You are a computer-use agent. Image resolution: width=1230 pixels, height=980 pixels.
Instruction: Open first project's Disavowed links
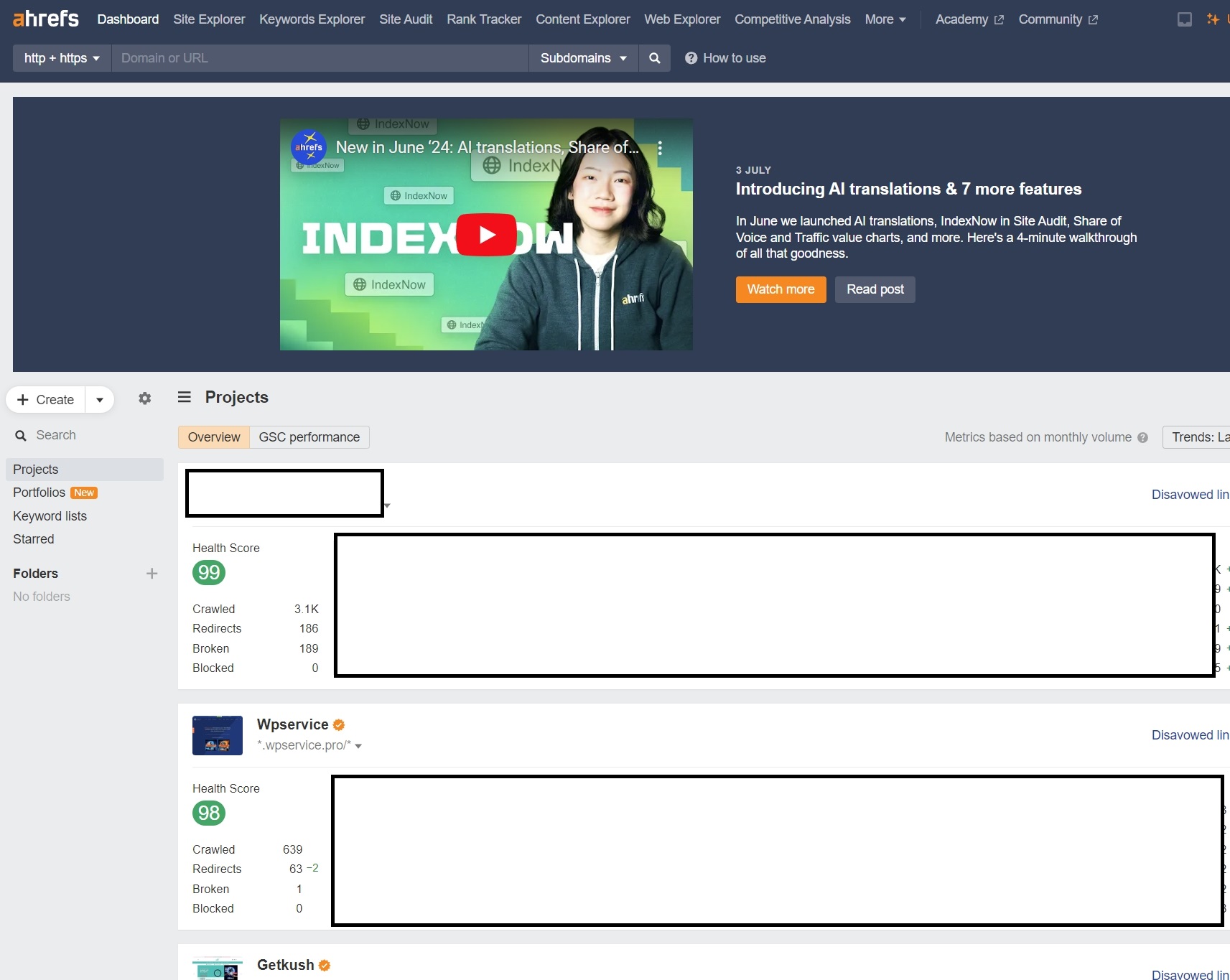pos(1190,495)
